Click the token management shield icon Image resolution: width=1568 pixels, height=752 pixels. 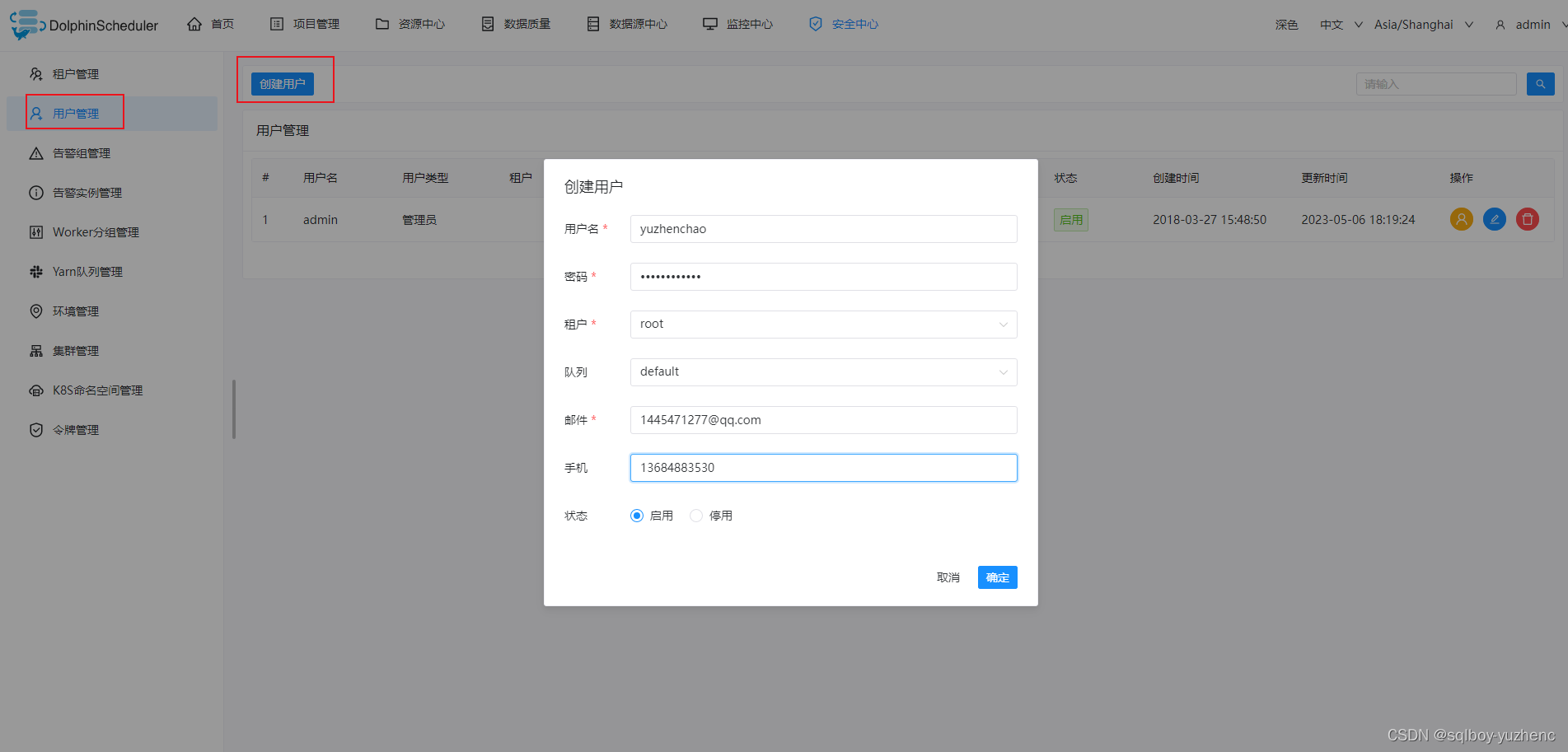(x=36, y=430)
